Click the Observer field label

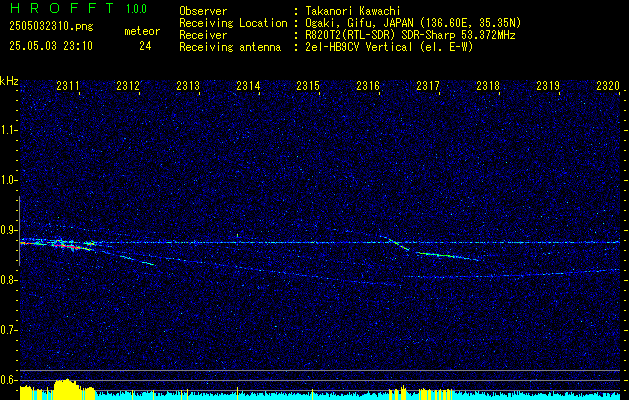(203, 11)
